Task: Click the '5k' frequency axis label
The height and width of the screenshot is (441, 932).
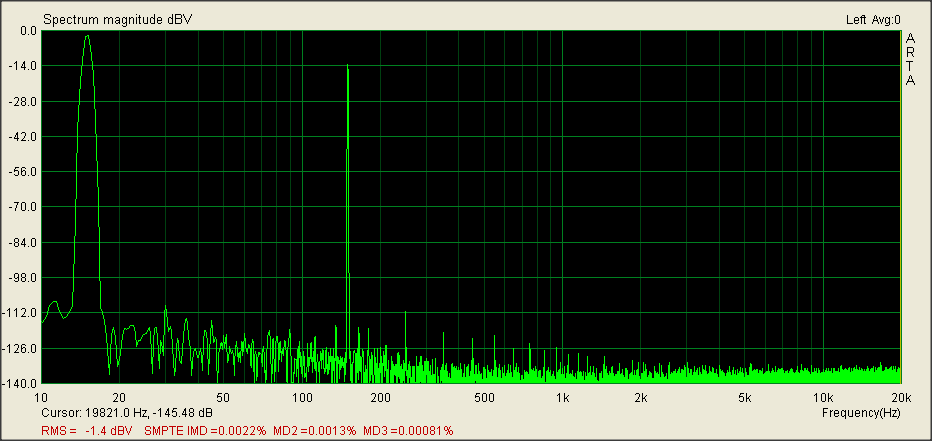Action: (x=745, y=397)
